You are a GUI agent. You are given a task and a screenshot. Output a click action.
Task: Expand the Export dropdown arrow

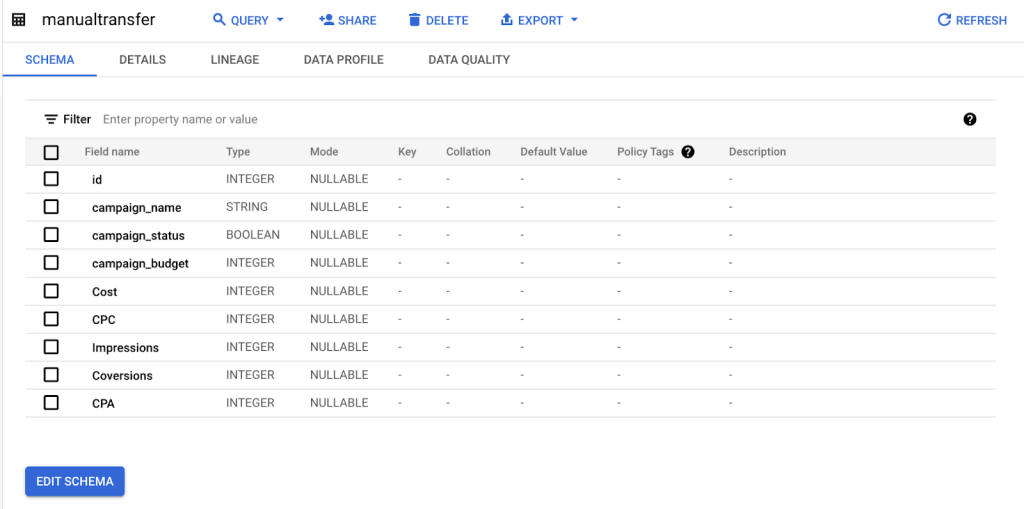(574, 20)
